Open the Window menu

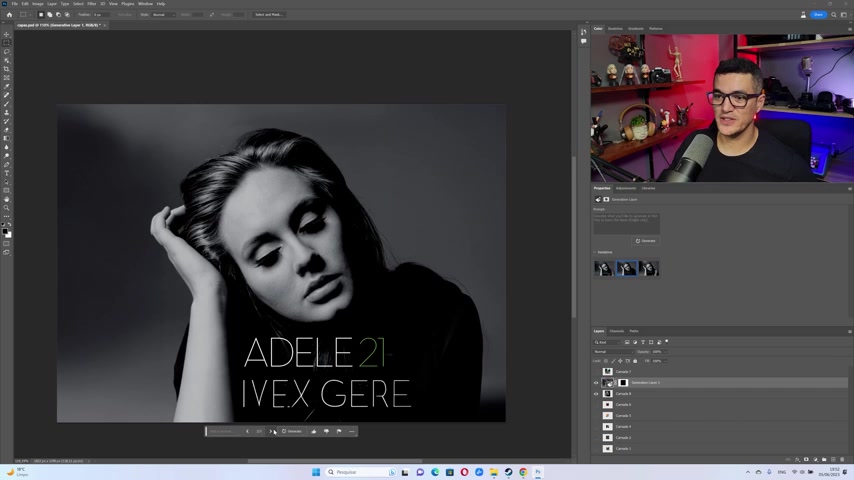[145, 4]
